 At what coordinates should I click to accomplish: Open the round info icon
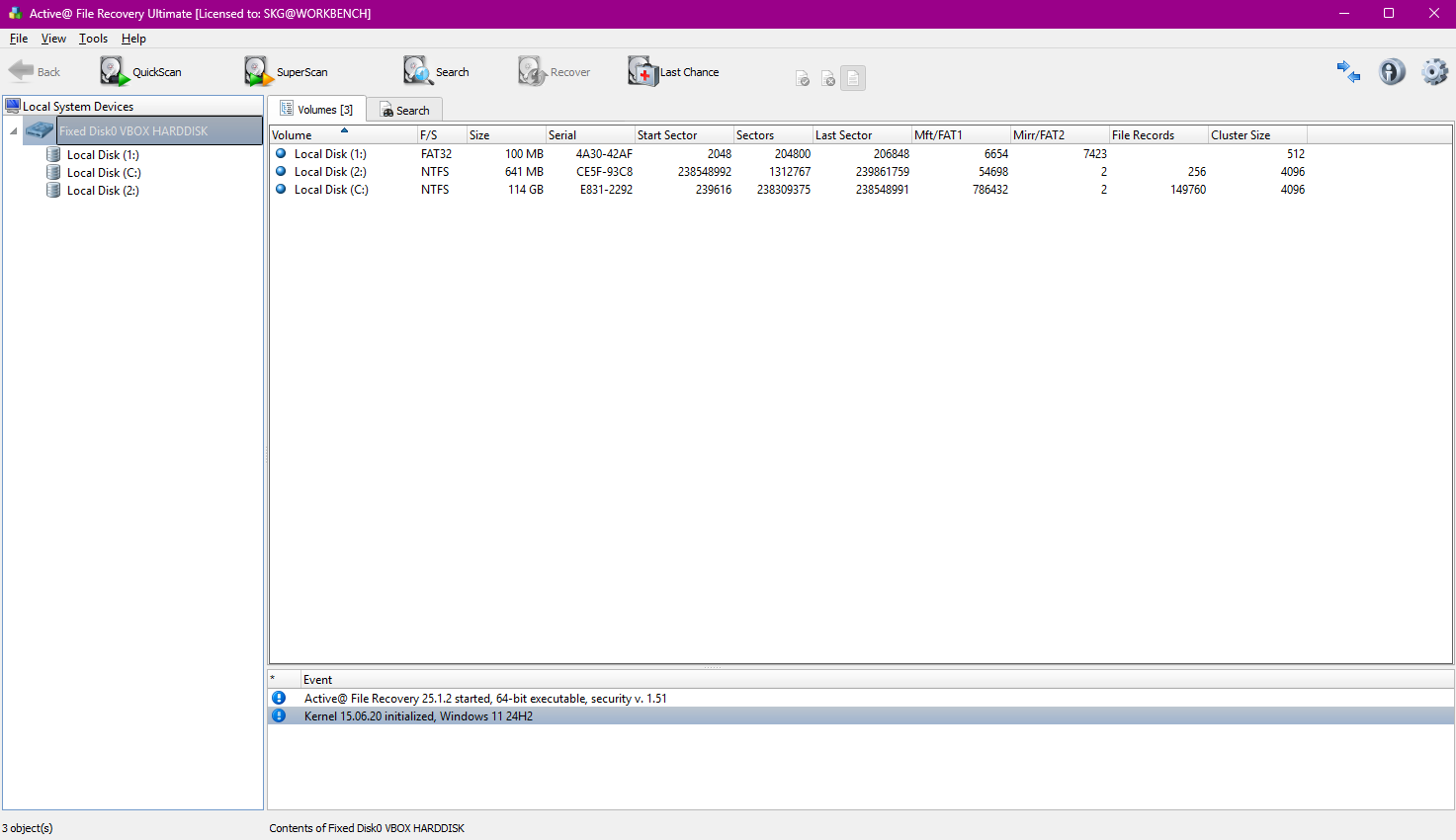(x=1392, y=71)
